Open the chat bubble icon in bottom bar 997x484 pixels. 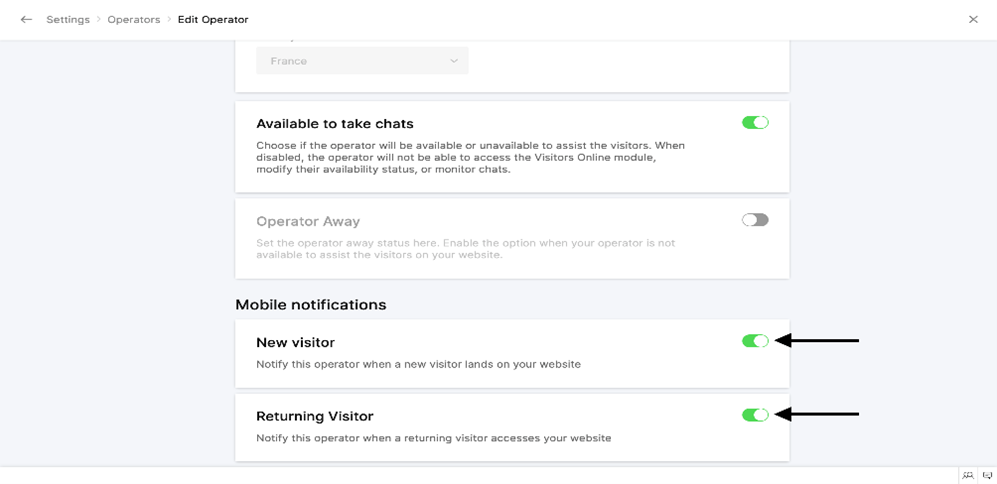[987, 476]
